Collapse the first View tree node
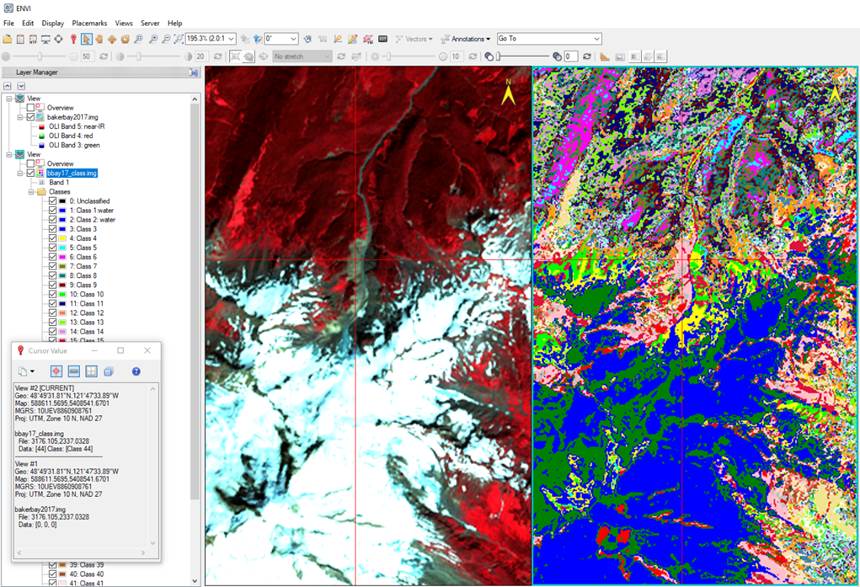Image resolution: width=860 pixels, height=587 pixels. [9, 99]
